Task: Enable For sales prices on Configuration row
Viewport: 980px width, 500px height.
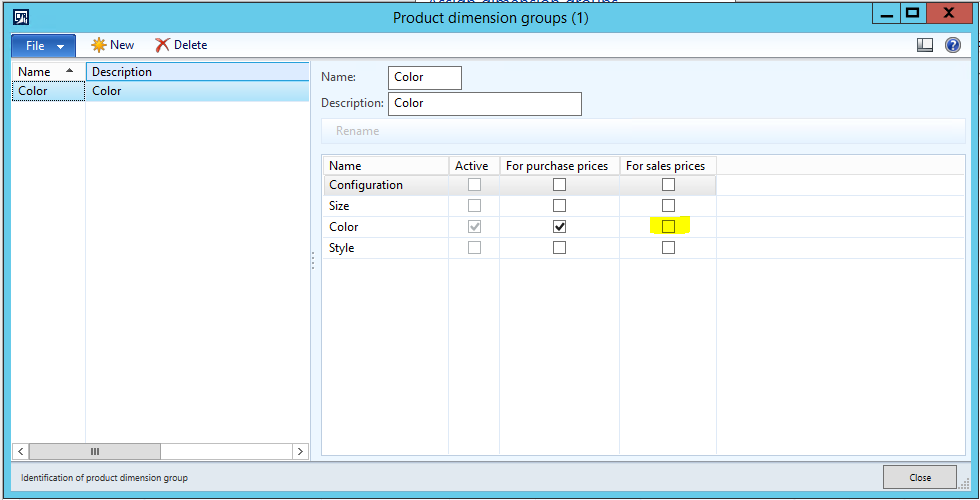Action: tap(668, 184)
